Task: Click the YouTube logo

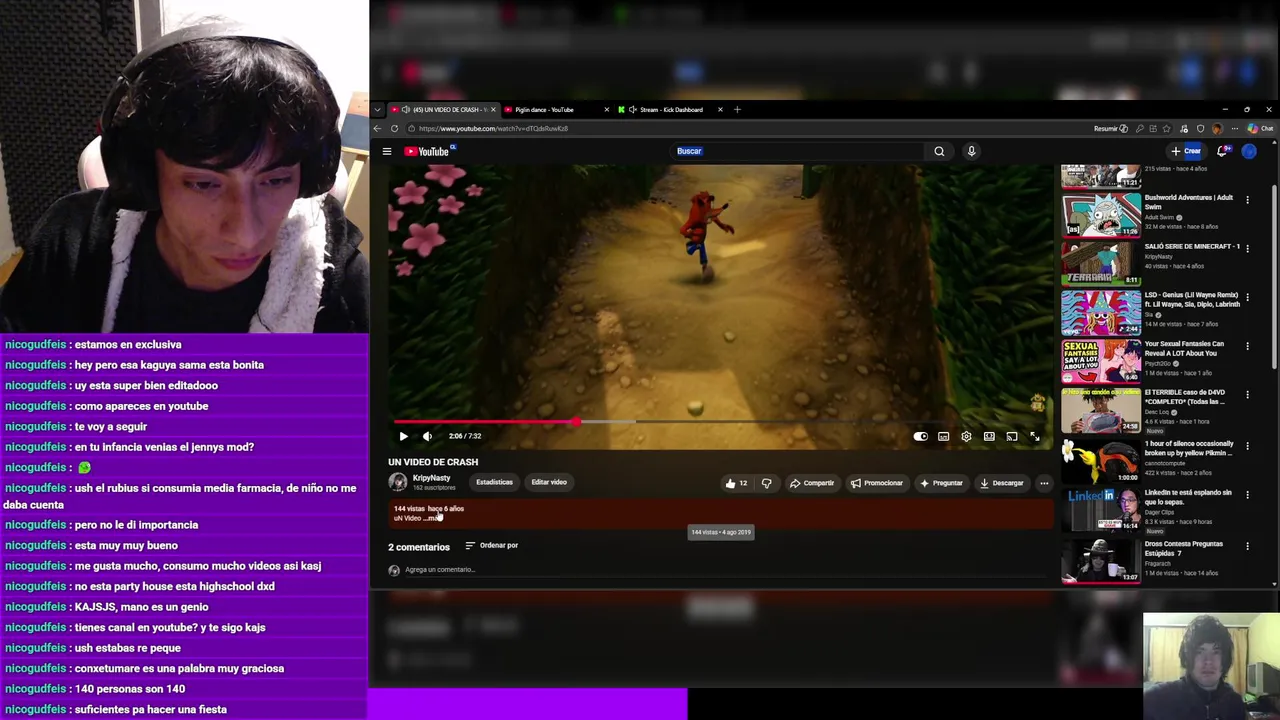Action: [428, 151]
